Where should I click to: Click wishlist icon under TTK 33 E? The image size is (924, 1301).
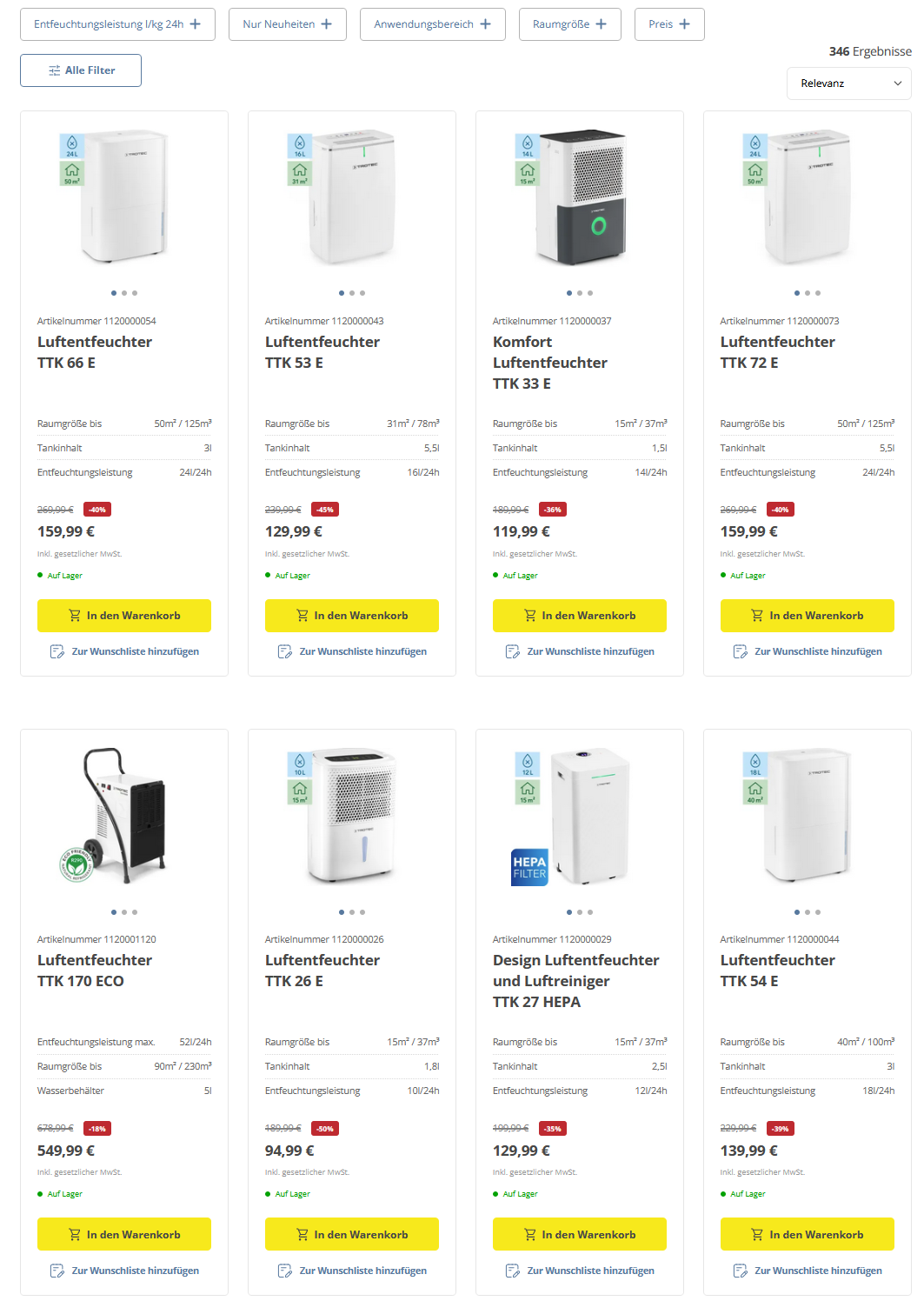click(x=513, y=651)
